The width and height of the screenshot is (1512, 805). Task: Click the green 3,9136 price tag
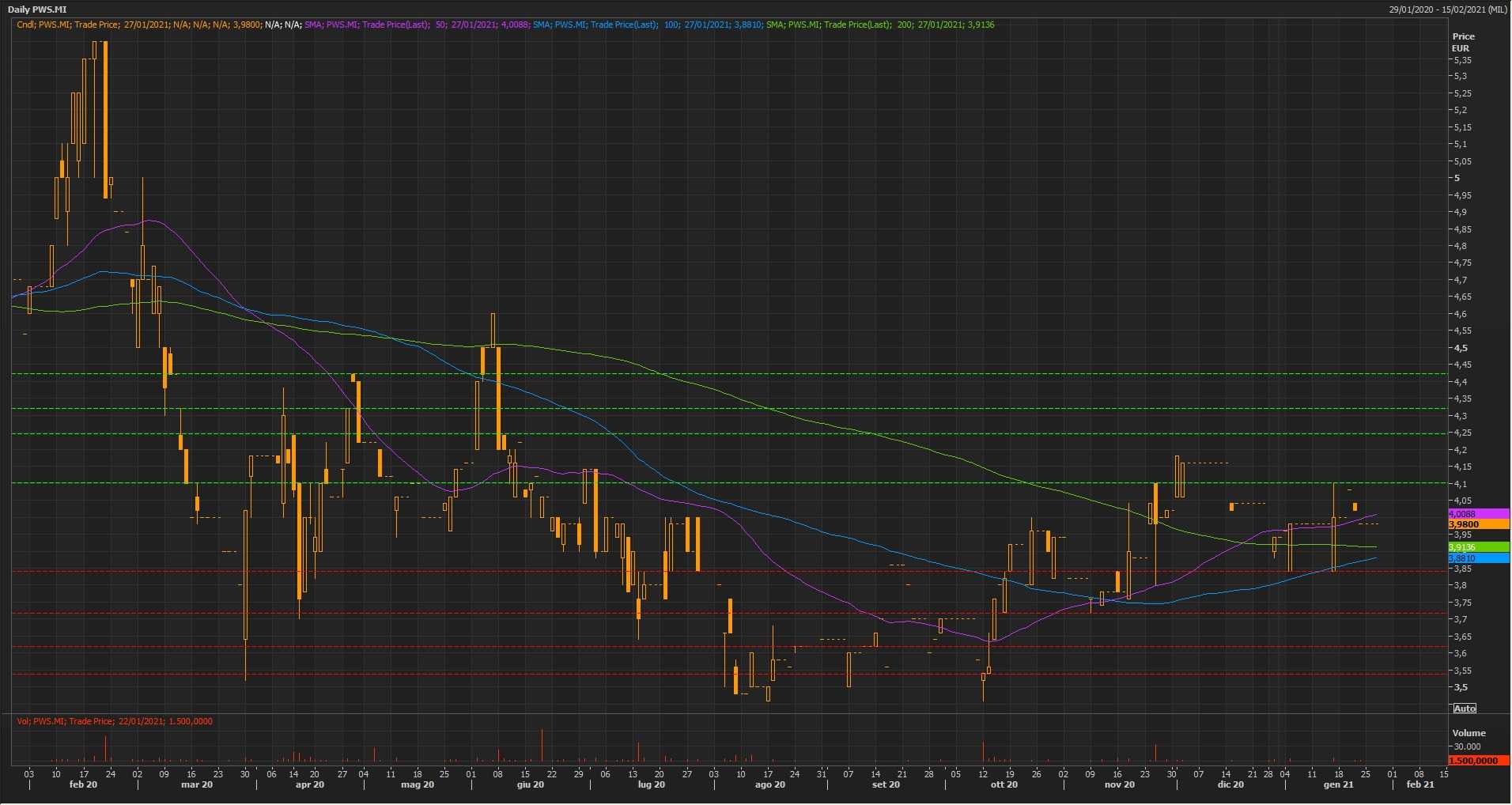(x=1477, y=547)
